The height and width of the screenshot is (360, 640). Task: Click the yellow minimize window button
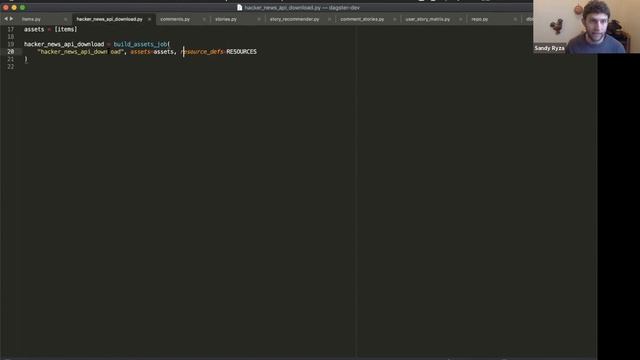[x=14, y=7]
